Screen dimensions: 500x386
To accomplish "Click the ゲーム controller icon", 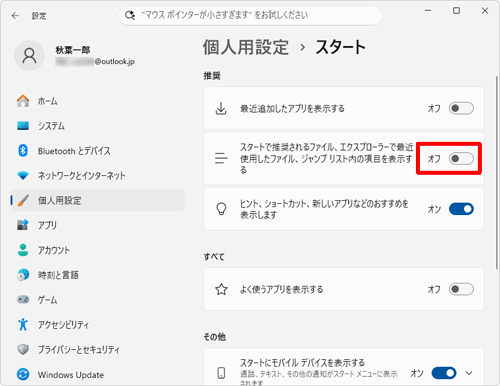I will tap(23, 299).
